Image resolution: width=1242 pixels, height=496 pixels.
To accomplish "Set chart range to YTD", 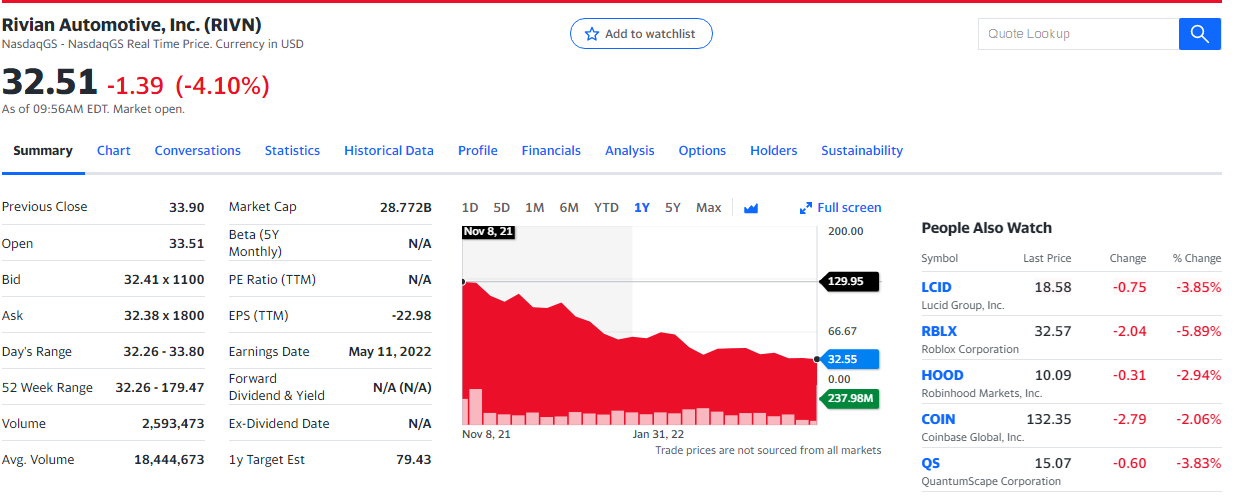I will 606,208.
